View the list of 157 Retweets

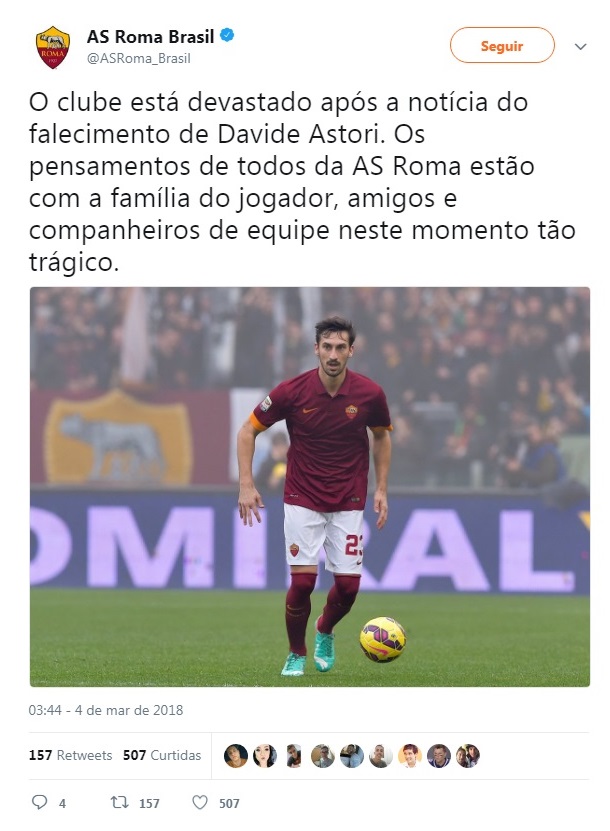point(70,755)
